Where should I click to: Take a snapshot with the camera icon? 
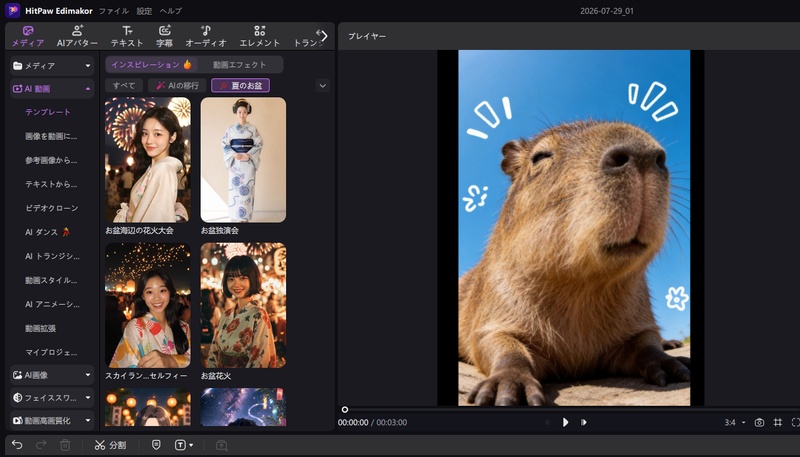coord(759,422)
